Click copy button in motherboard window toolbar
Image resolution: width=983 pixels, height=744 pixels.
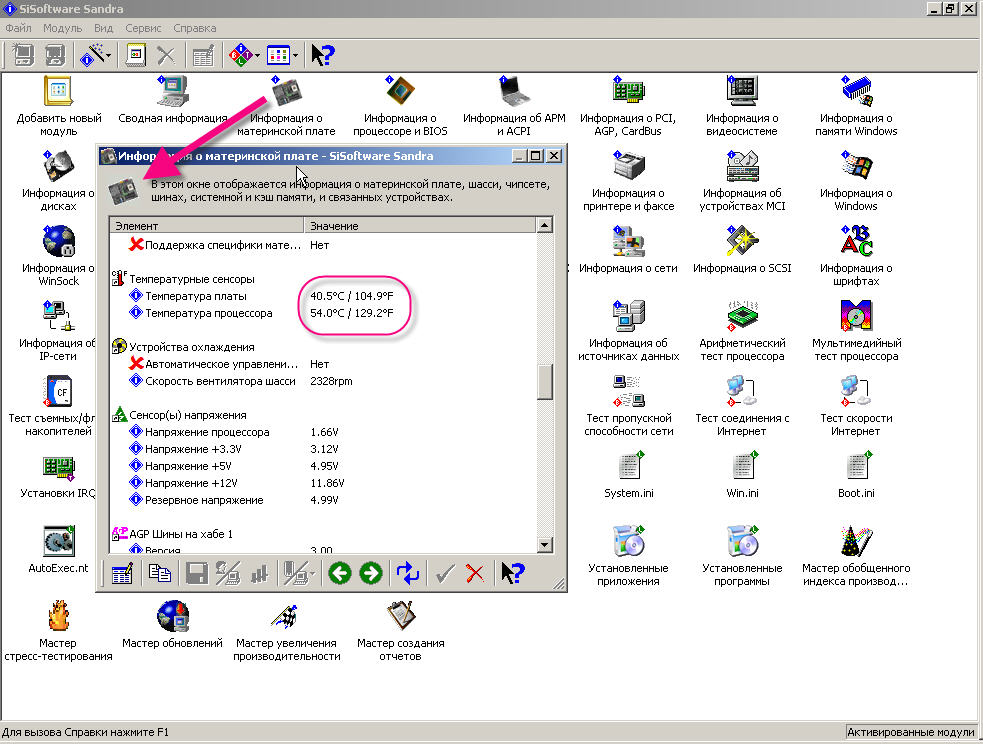click(159, 573)
